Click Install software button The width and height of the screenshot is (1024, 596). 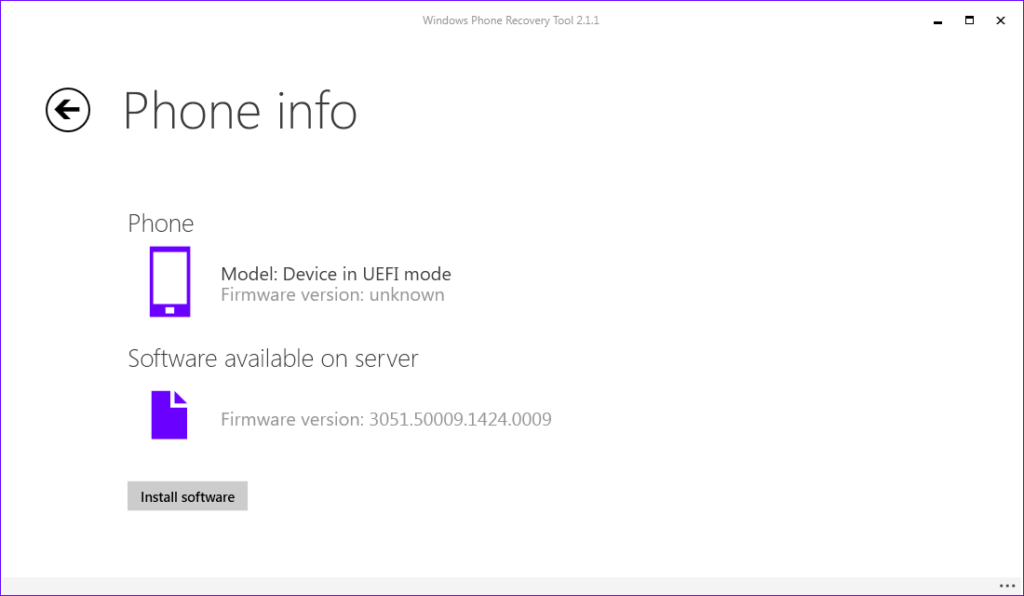click(187, 496)
